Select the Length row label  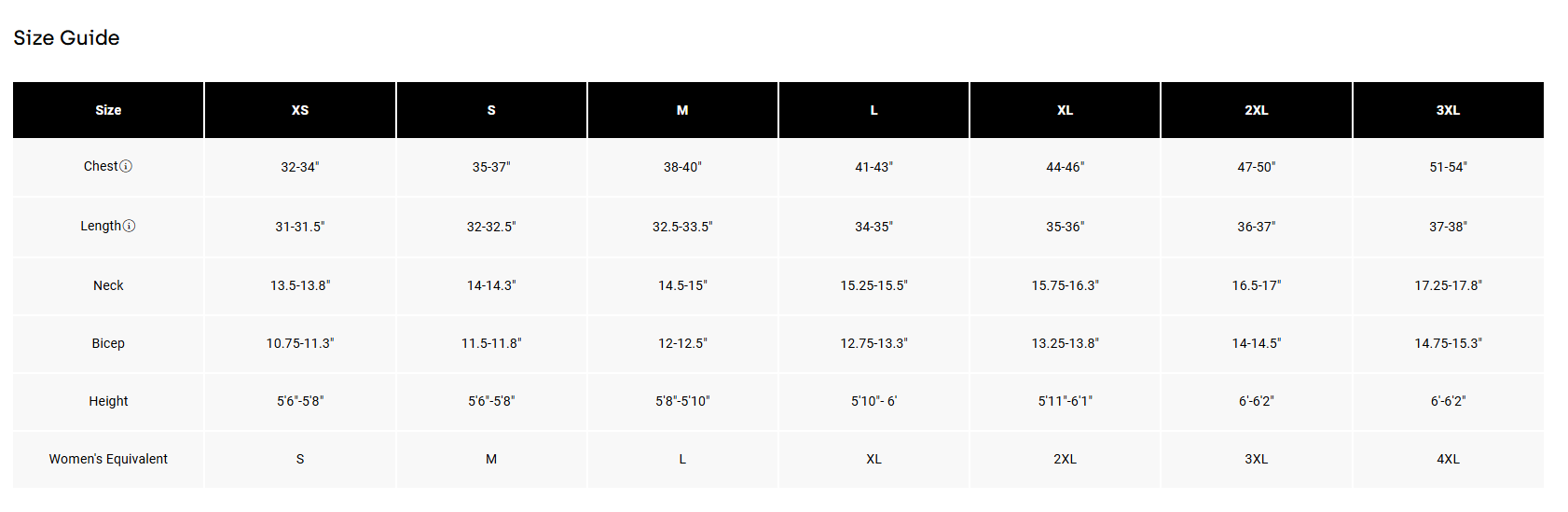tap(101, 227)
